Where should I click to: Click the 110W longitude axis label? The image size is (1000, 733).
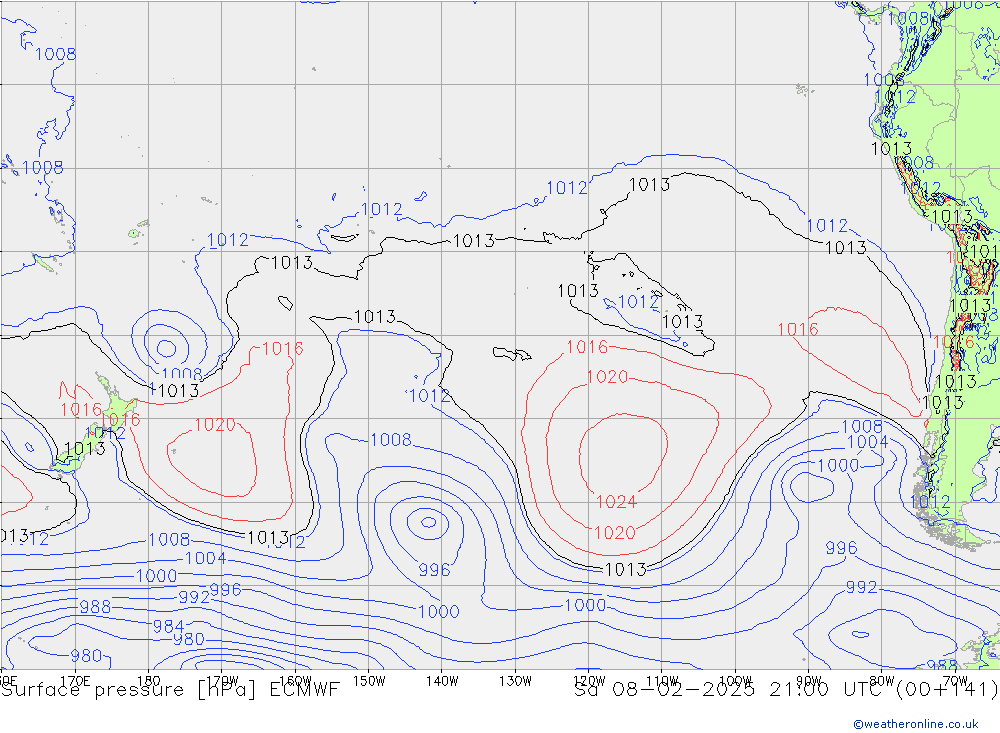point(662,681)
